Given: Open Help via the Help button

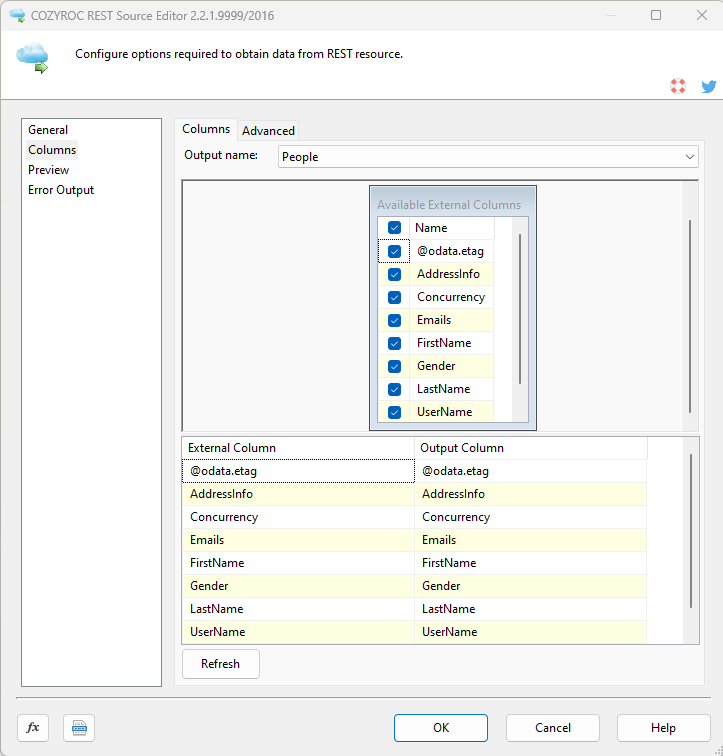Looking at the screenshot, I should (663, 728).
